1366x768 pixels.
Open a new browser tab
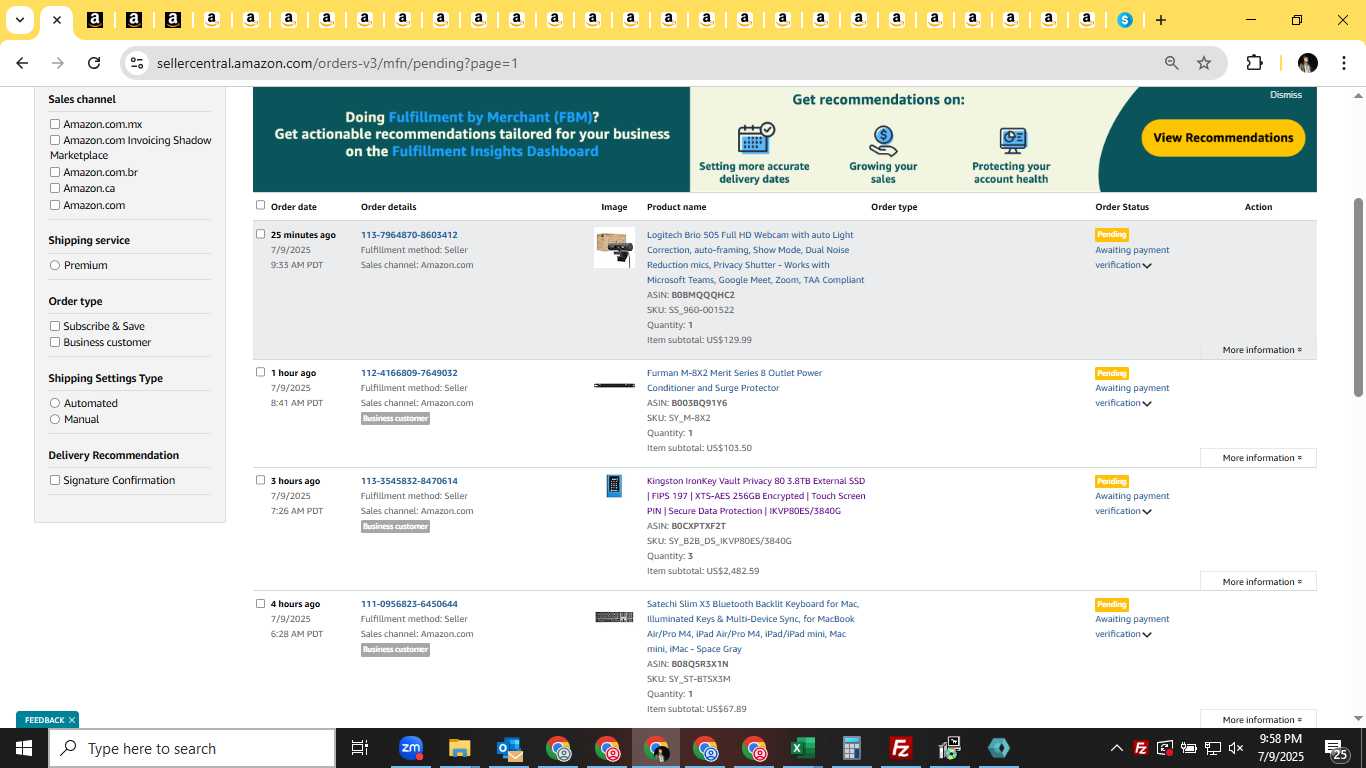tap(1160, 20)
